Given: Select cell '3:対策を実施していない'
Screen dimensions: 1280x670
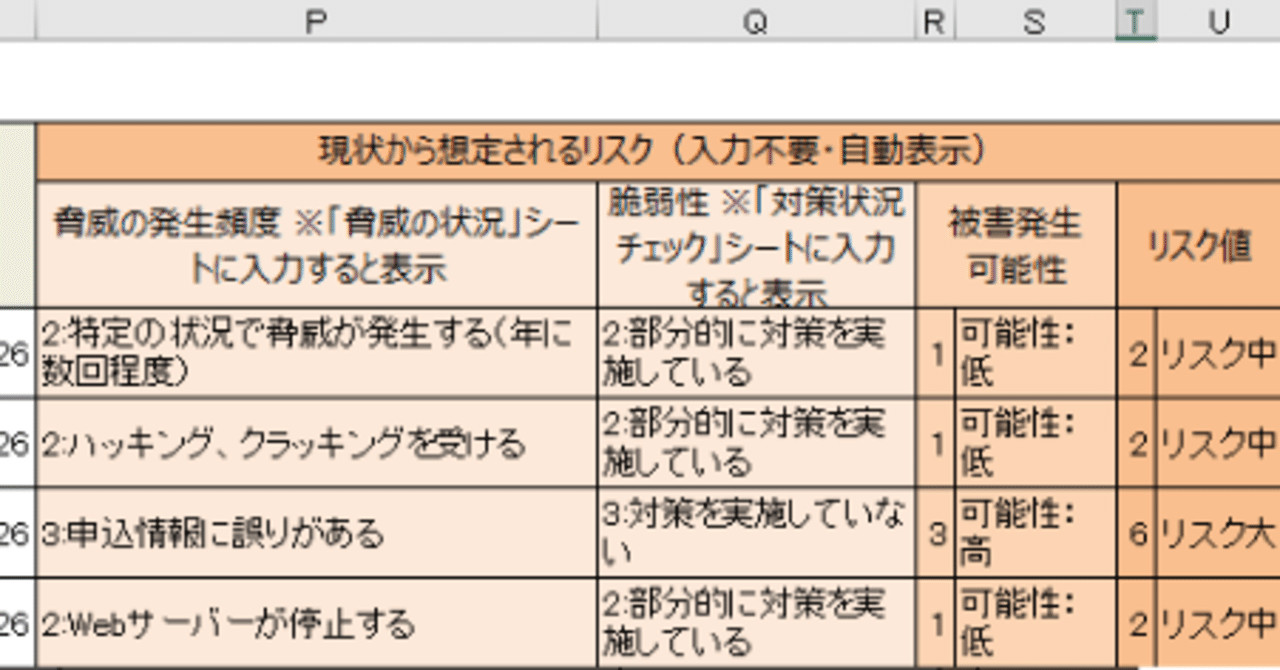Looking at the screenshot, I should (756, 533).
